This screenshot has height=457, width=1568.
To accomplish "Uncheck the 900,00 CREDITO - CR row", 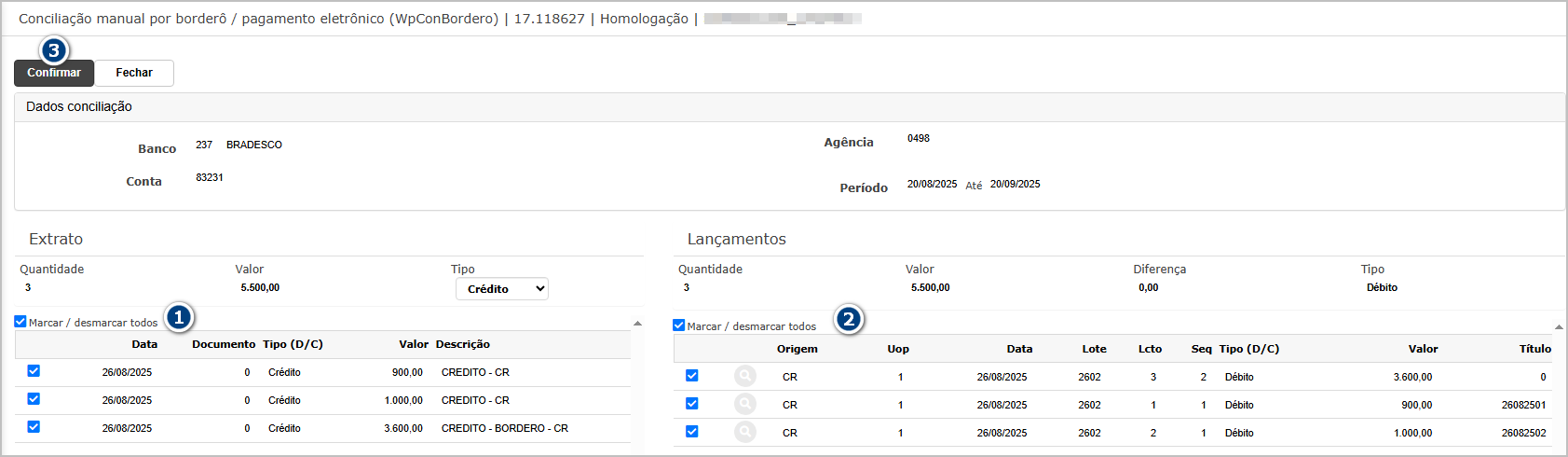I will [x=34, y=371].
